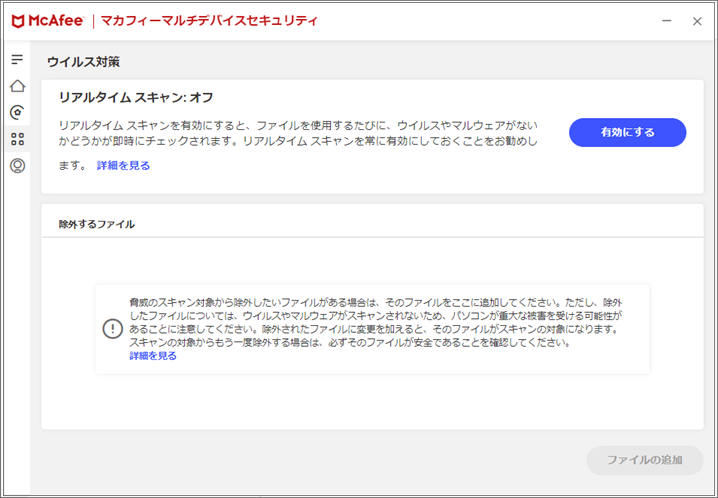Open the hamburger menu in sidebar
Image resolution: width=718 pixels, height=498 pixels.
click(17, 59)
